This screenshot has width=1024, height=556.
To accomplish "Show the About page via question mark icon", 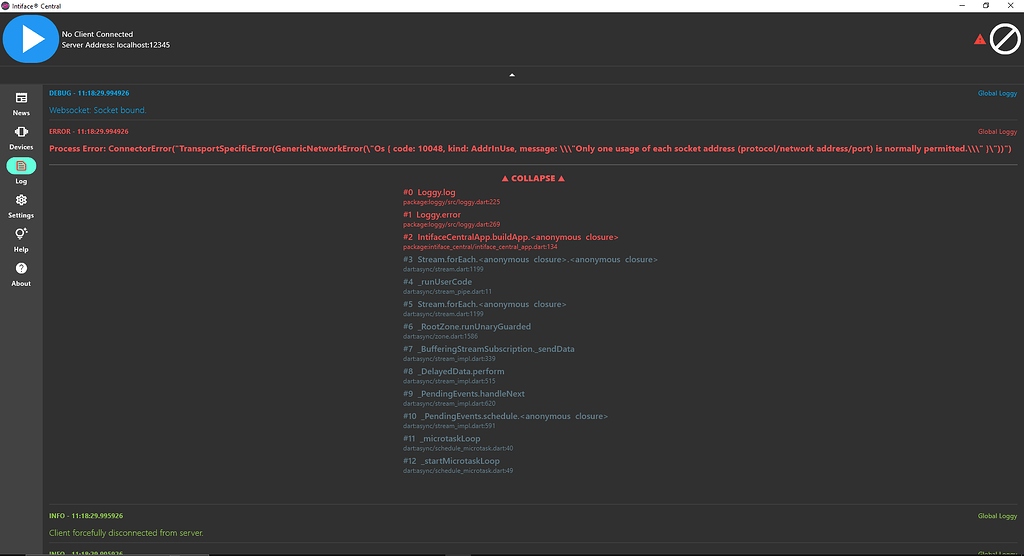I will pyautogui.click(x=21, y=272).
